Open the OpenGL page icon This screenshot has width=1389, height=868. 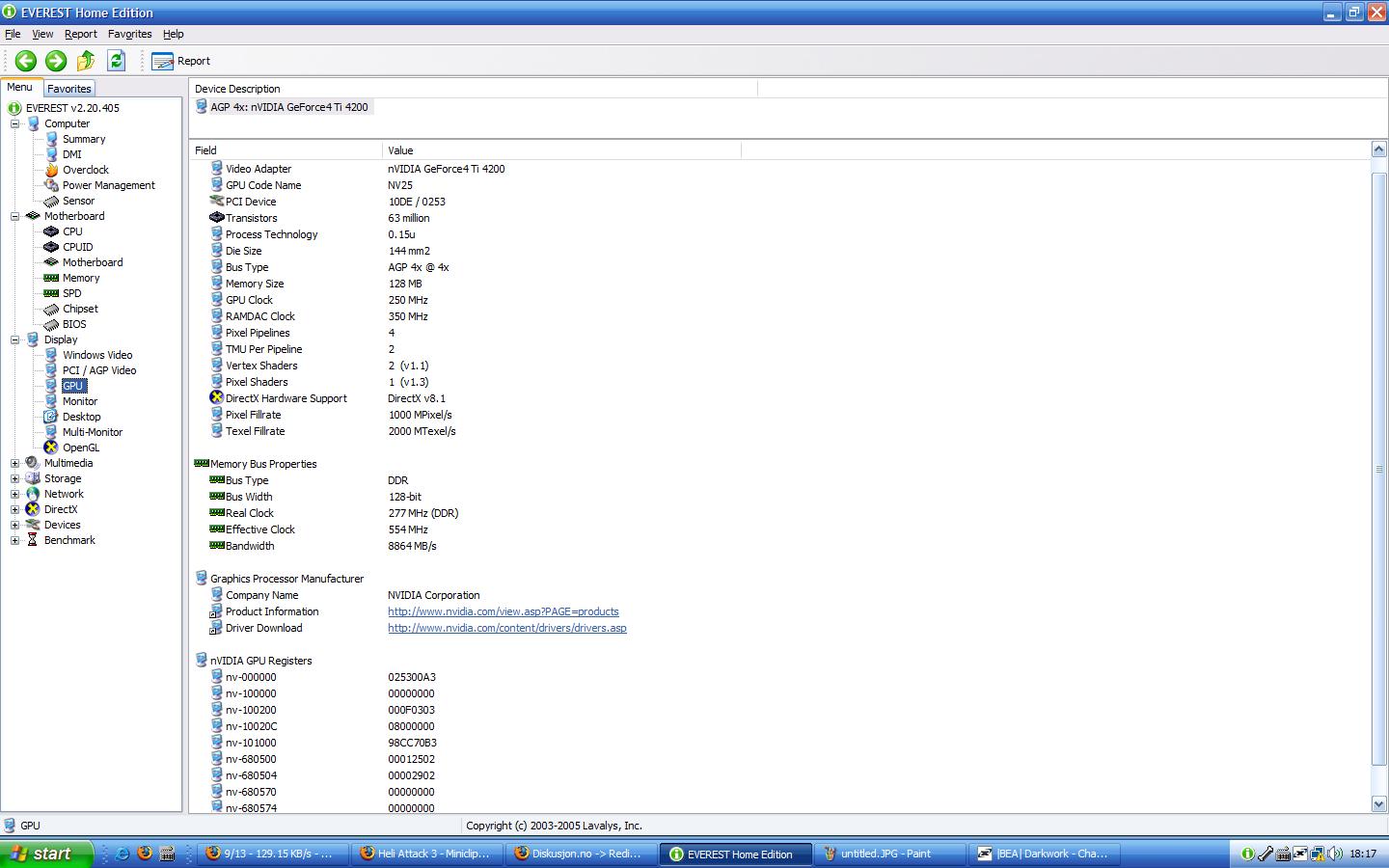[x=52, y=448]
